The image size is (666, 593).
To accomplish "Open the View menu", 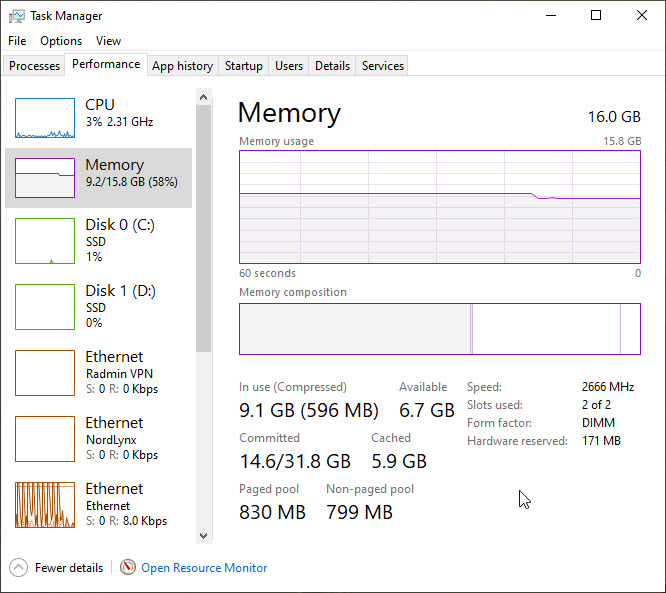I will click(x=108, y=41).
